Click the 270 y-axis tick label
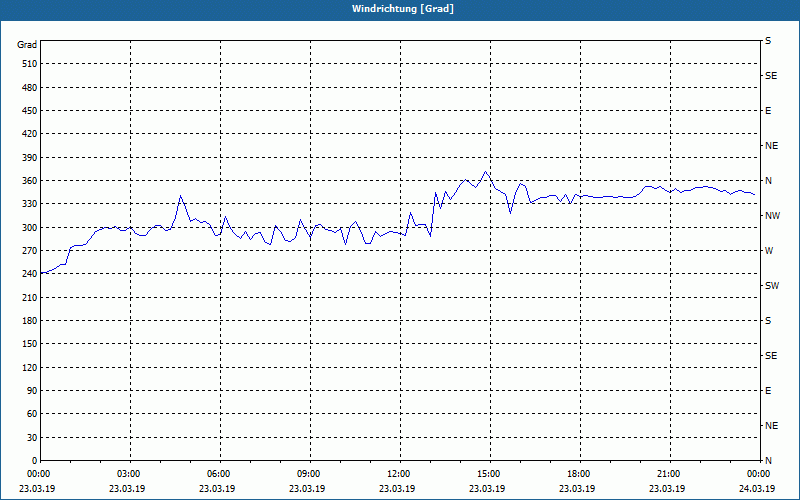The height and width of the screenshot is (500, 800). (30, 251)
